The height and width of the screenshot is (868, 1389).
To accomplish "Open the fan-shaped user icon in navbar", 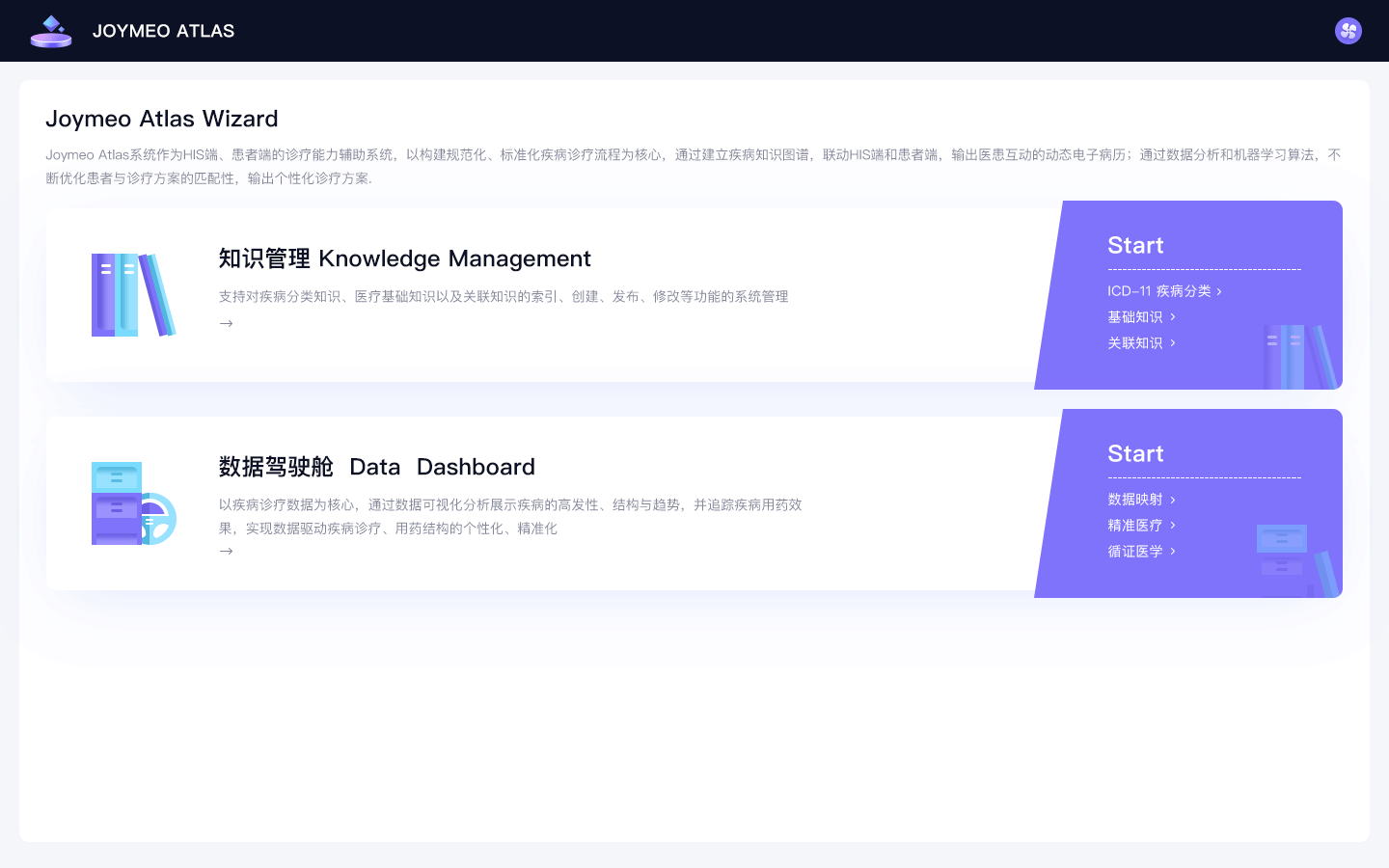I will [x=1348, y=30].
